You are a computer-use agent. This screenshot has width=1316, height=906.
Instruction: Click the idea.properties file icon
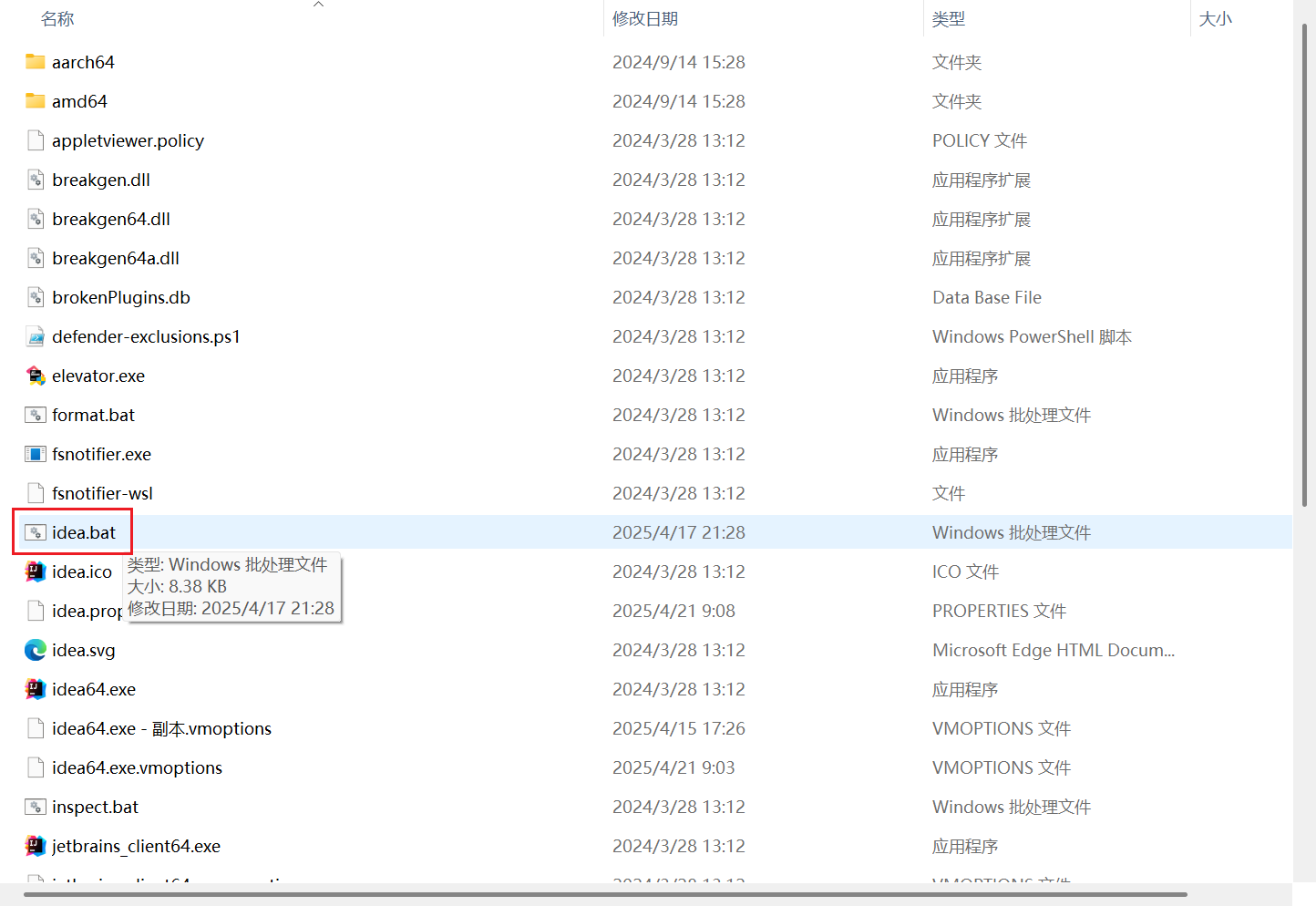36,611
